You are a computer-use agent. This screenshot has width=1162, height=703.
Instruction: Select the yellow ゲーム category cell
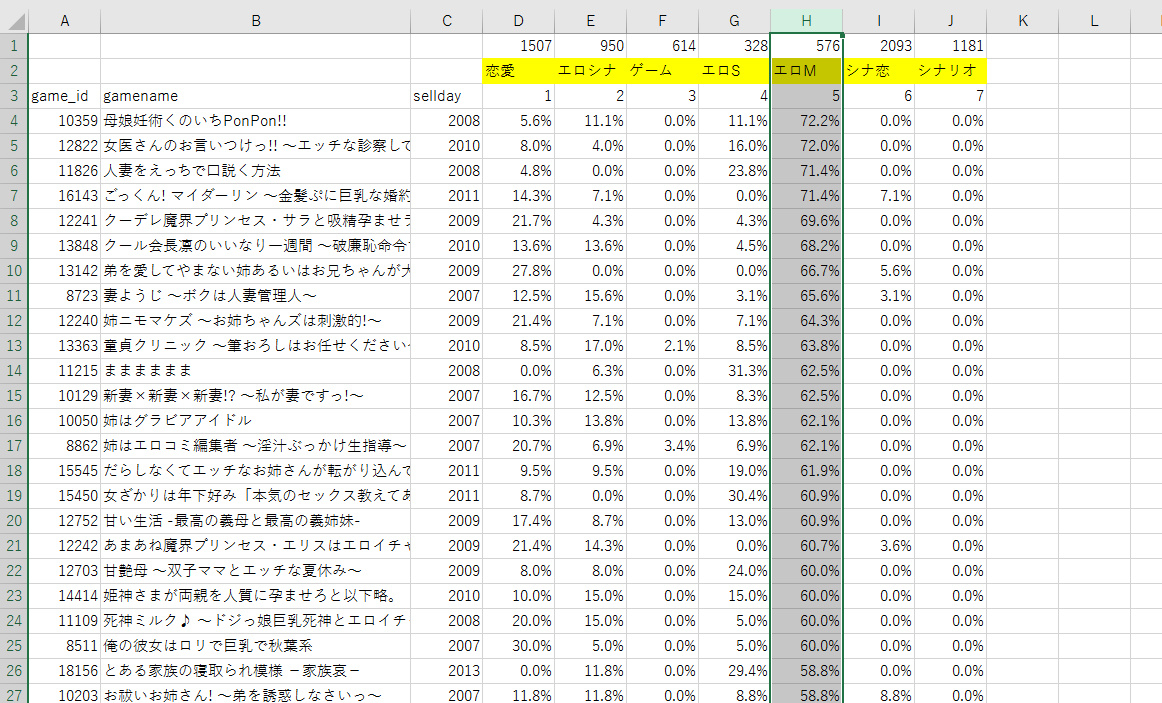[x=662, y=71]
